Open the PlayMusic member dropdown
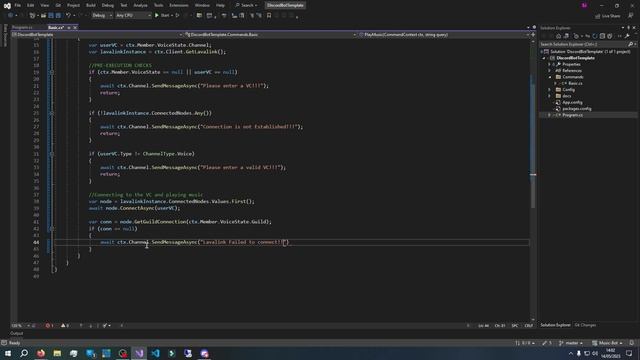This screenshot has width=640, height=360. coord(444,35)
